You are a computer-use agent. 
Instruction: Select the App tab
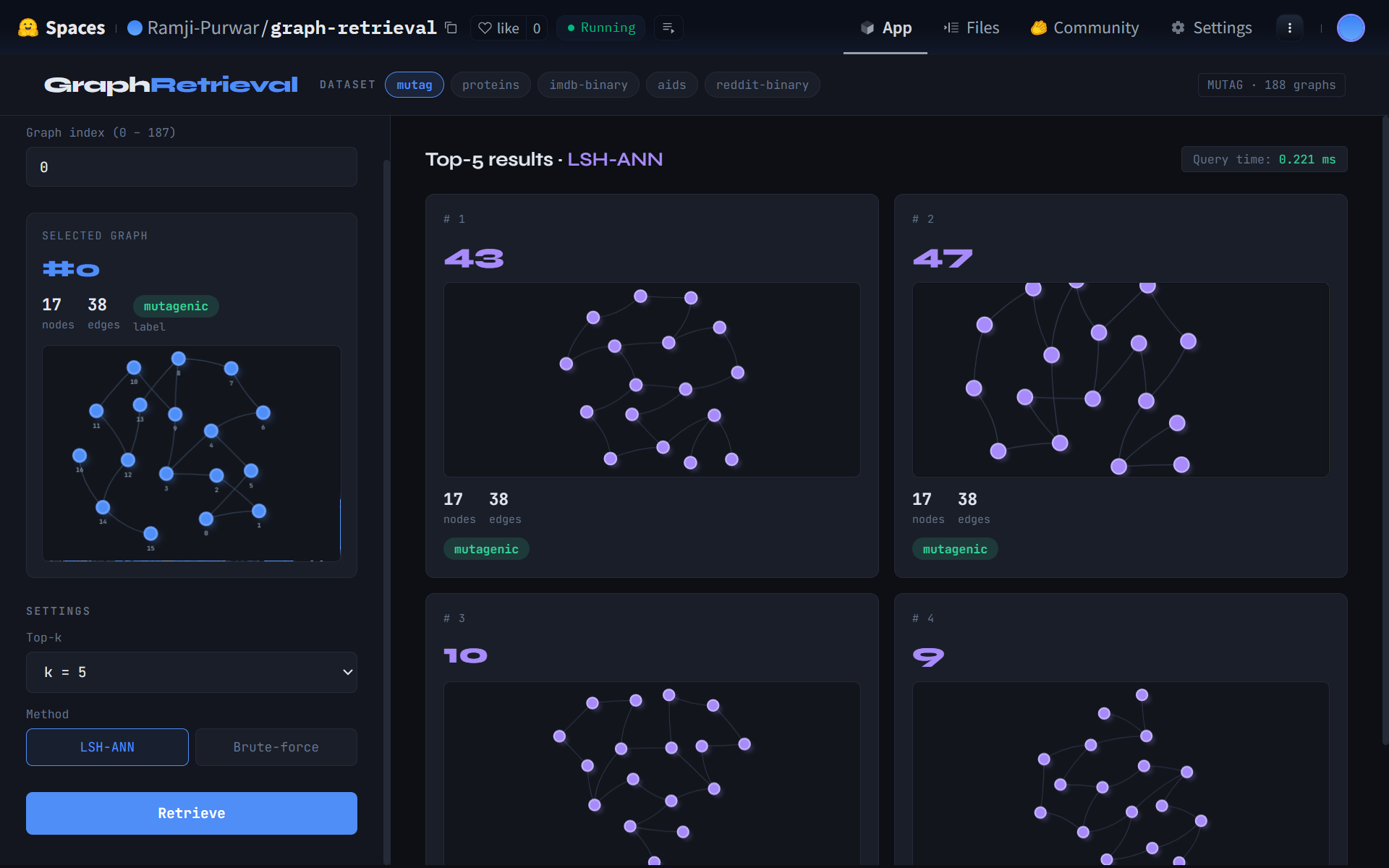(x=885, y=27)
